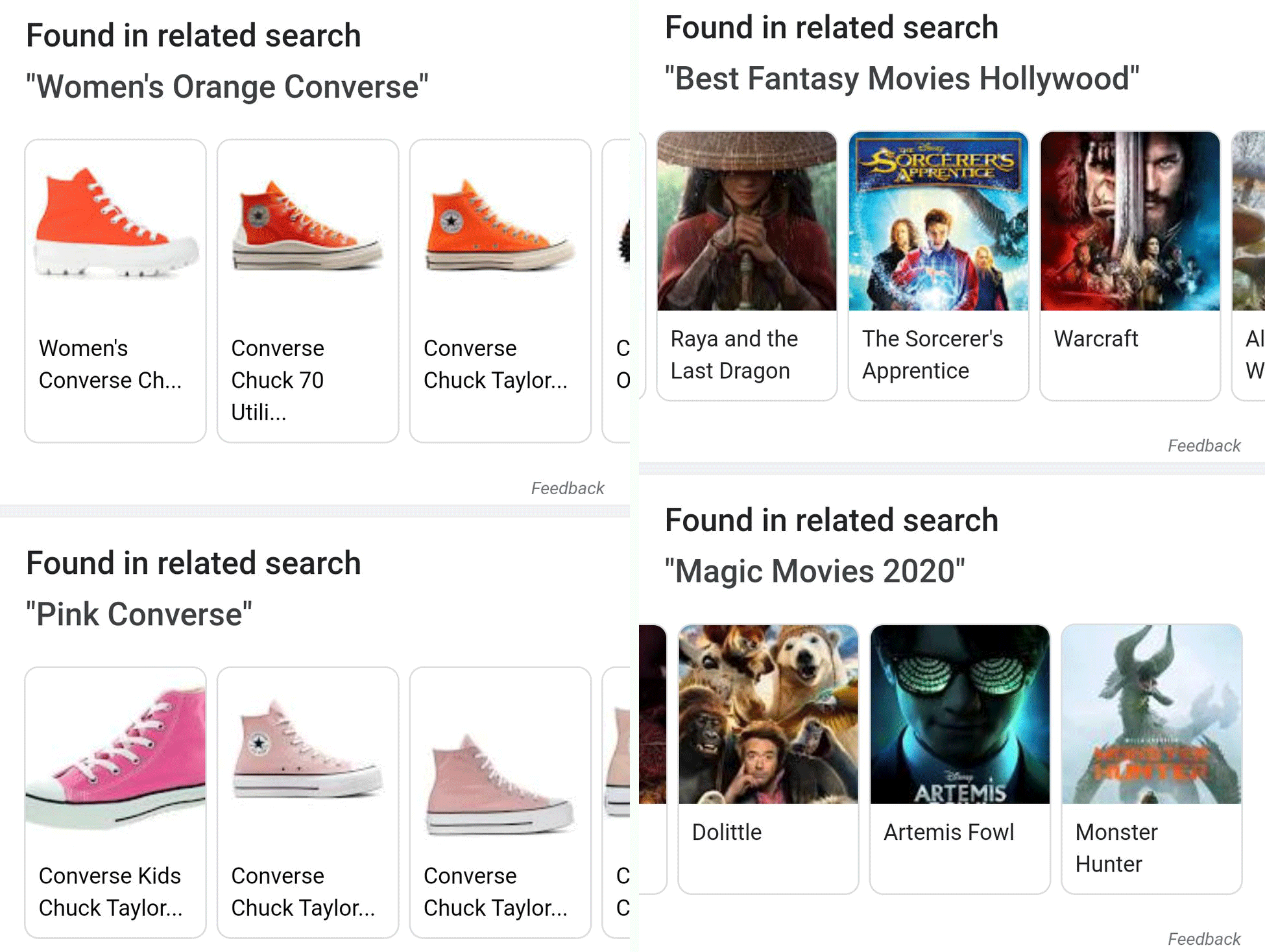The height and width of the screenshot is (952, 1265).
Task: Open the Monster Hunter movie poster
Action: point(1151,715)
